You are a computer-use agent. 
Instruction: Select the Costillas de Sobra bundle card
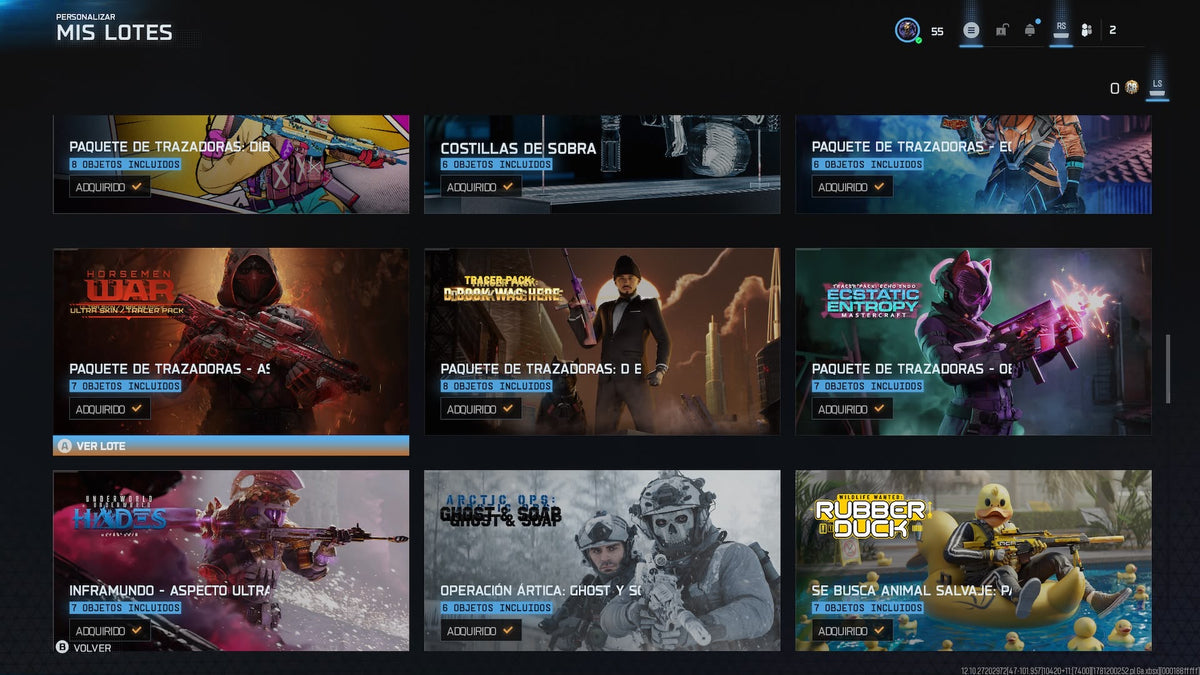pos(602,164)
